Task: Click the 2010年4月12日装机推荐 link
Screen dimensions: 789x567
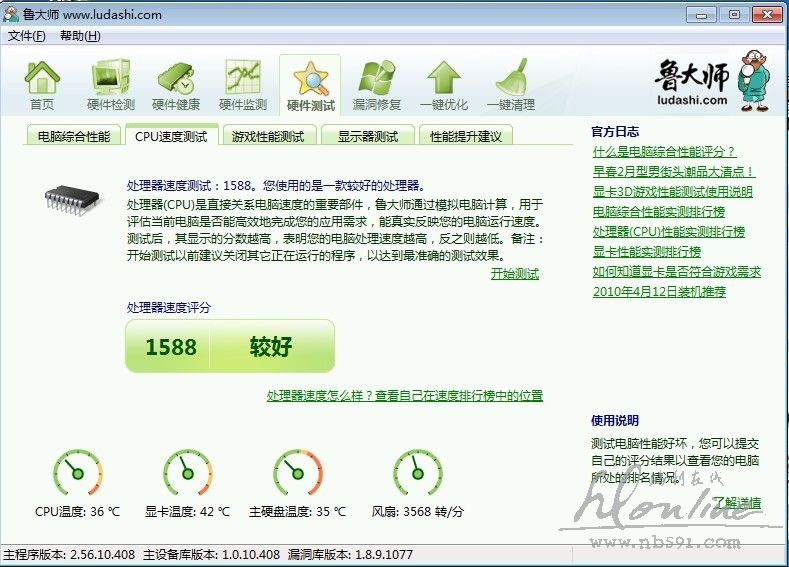Action: (659, 292)
